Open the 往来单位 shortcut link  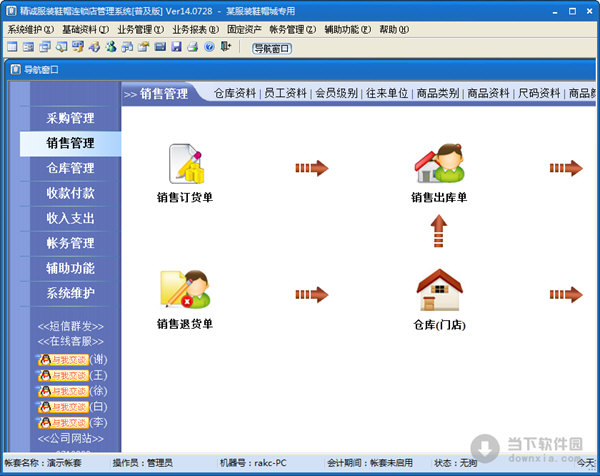(387, 93)
